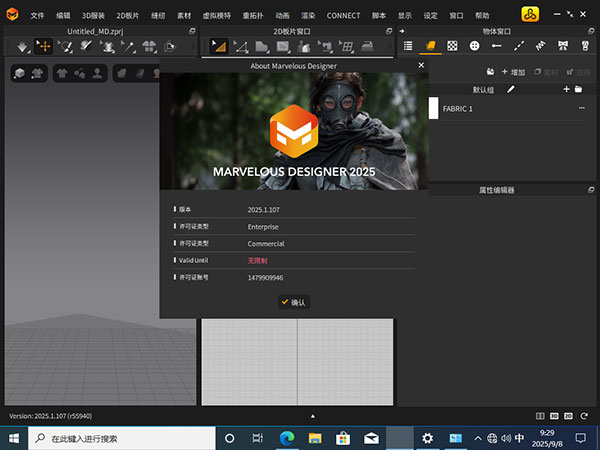Select the Edit Pattern tool in 2D toolbar
600x450 pixels.
[x=219, y=47]
